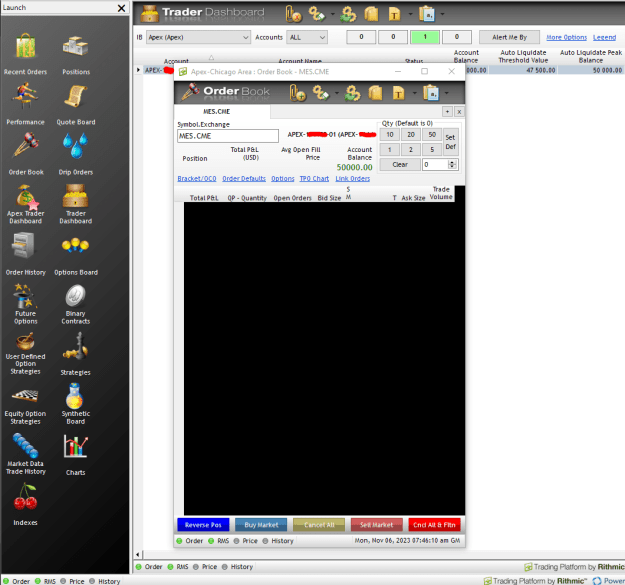Screen dimensions: 625x585
Task: Click paperclip icon in Trader Dashboard toolbar
Action: click(x=293, y=14)
